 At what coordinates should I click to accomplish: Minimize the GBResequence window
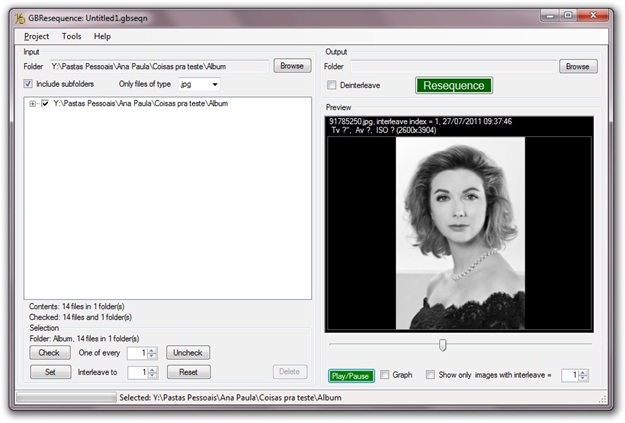click(x=550, y=16)
